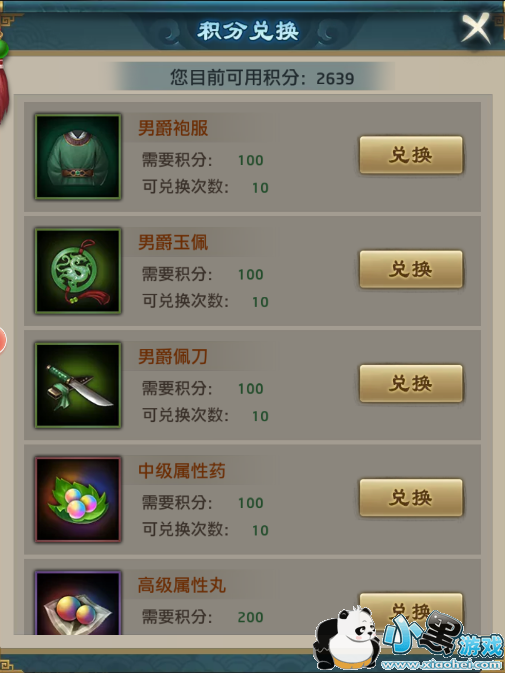The image size is (505, 673).
Task: Exchange points for 男爵佩刀
Action: click(411, 383)
